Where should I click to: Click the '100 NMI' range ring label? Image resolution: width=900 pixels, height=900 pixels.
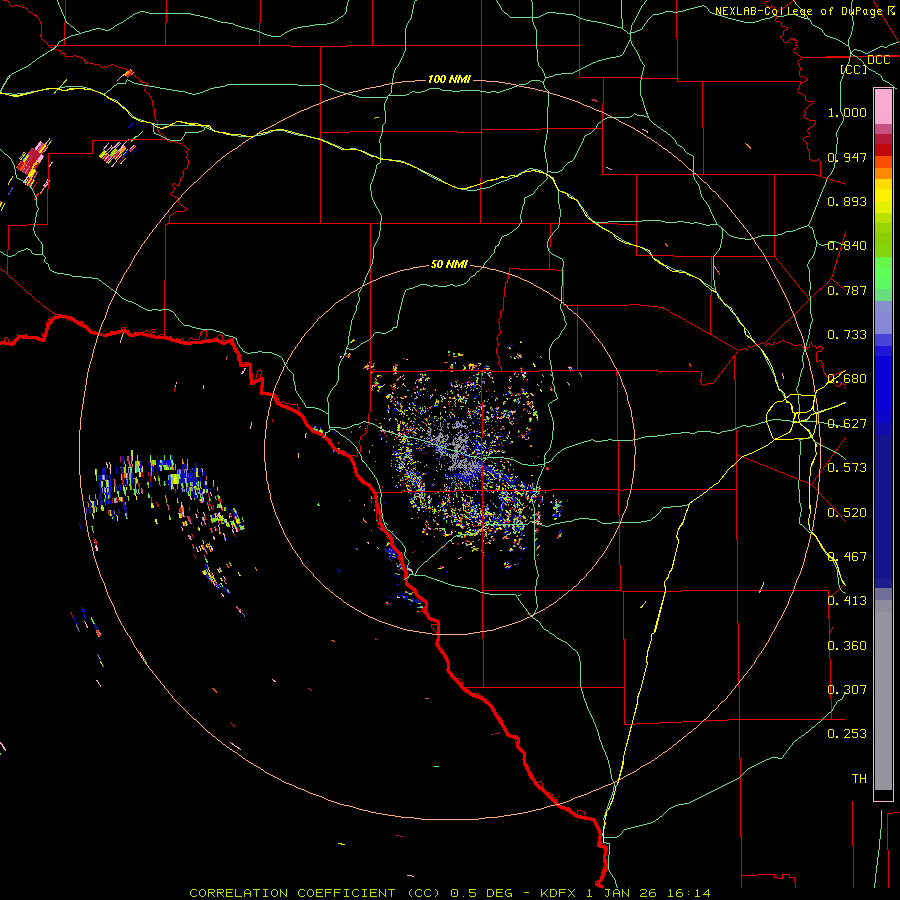pos(449,79)
